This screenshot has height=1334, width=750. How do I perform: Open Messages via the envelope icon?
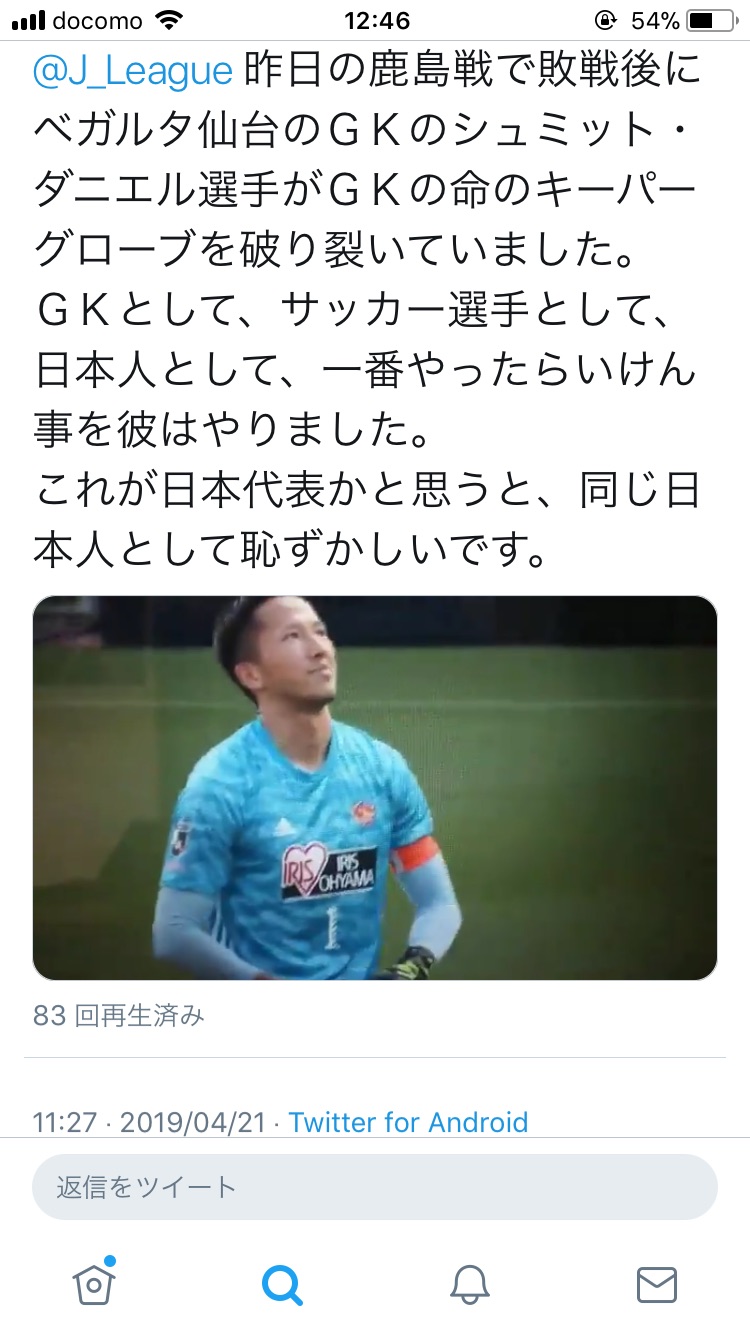pos(657,1284)
